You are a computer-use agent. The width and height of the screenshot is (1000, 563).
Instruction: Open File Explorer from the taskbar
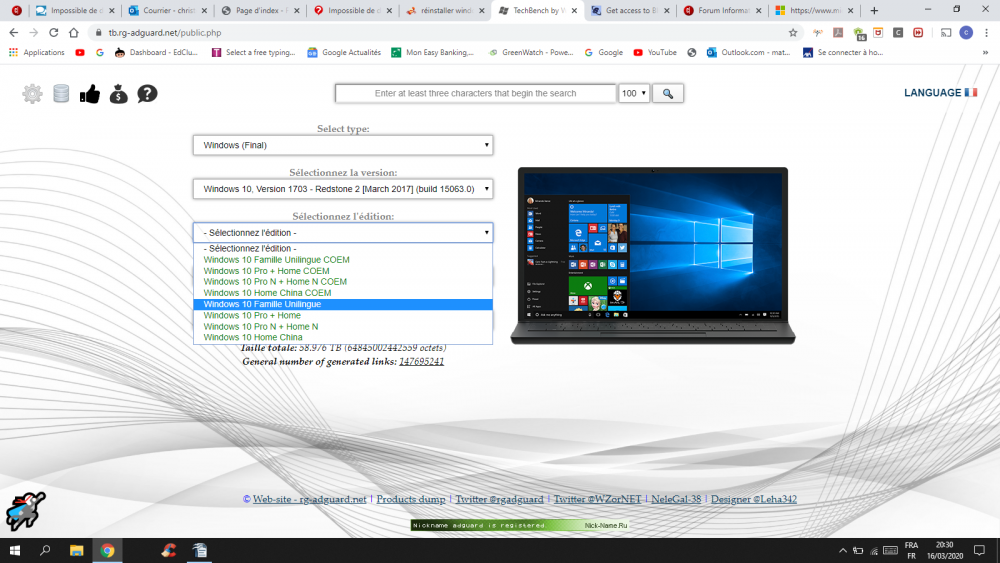[76, 550]
